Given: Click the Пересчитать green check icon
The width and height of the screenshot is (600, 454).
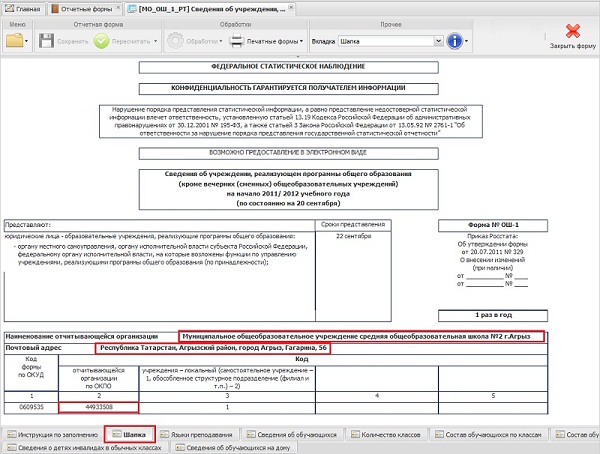Looking at the screenshot, I should click(x=101, y=41).
